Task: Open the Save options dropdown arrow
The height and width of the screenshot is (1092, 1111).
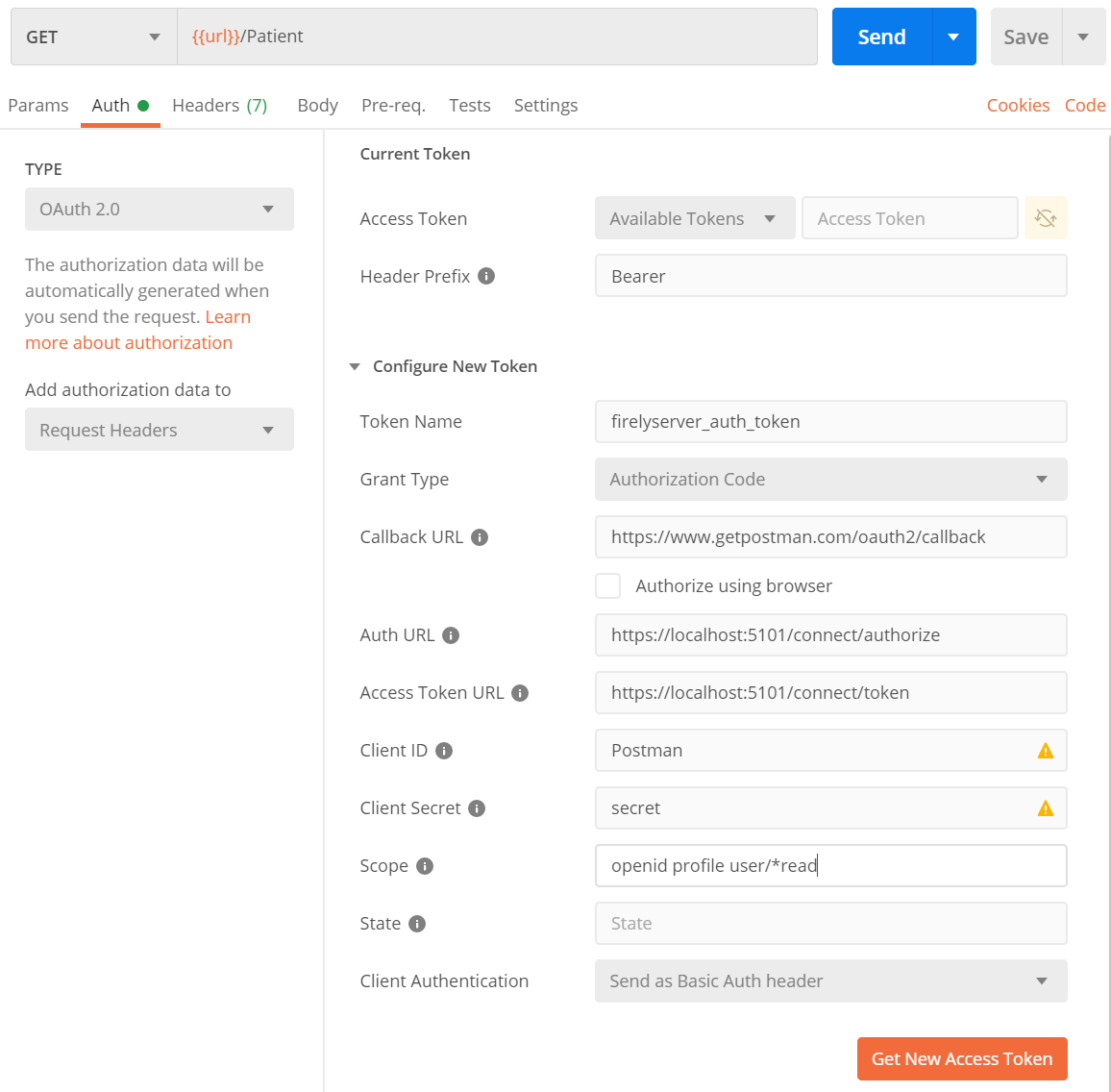Action: (1083, 37)
